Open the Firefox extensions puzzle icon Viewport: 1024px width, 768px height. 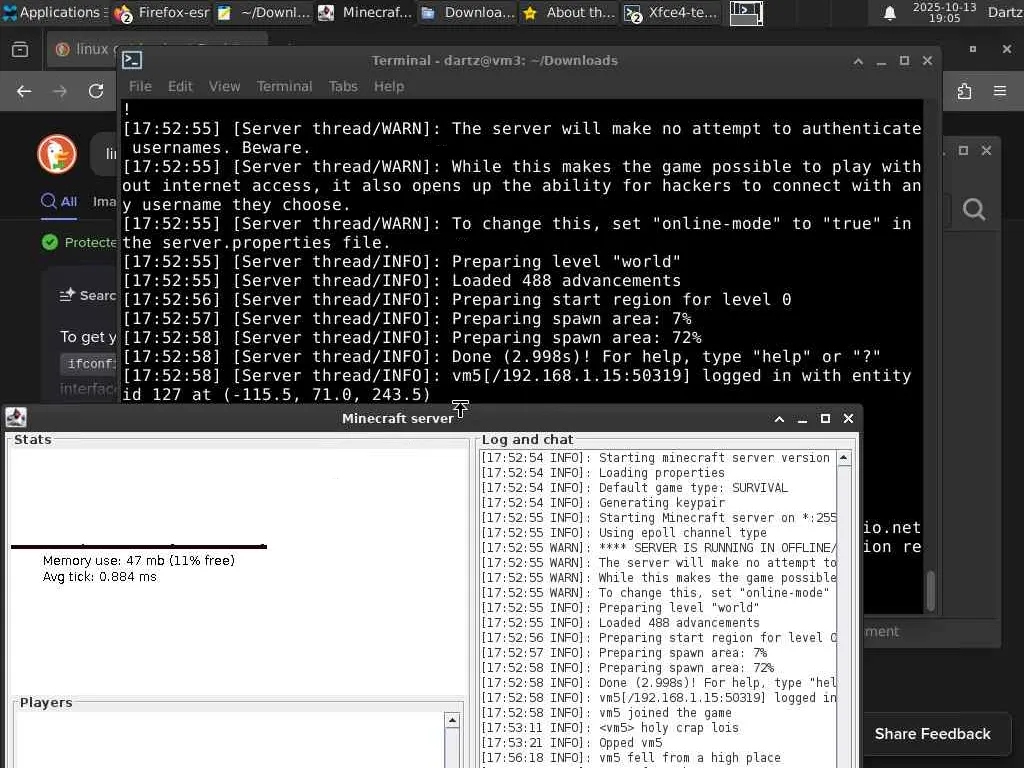click(965, 91)
